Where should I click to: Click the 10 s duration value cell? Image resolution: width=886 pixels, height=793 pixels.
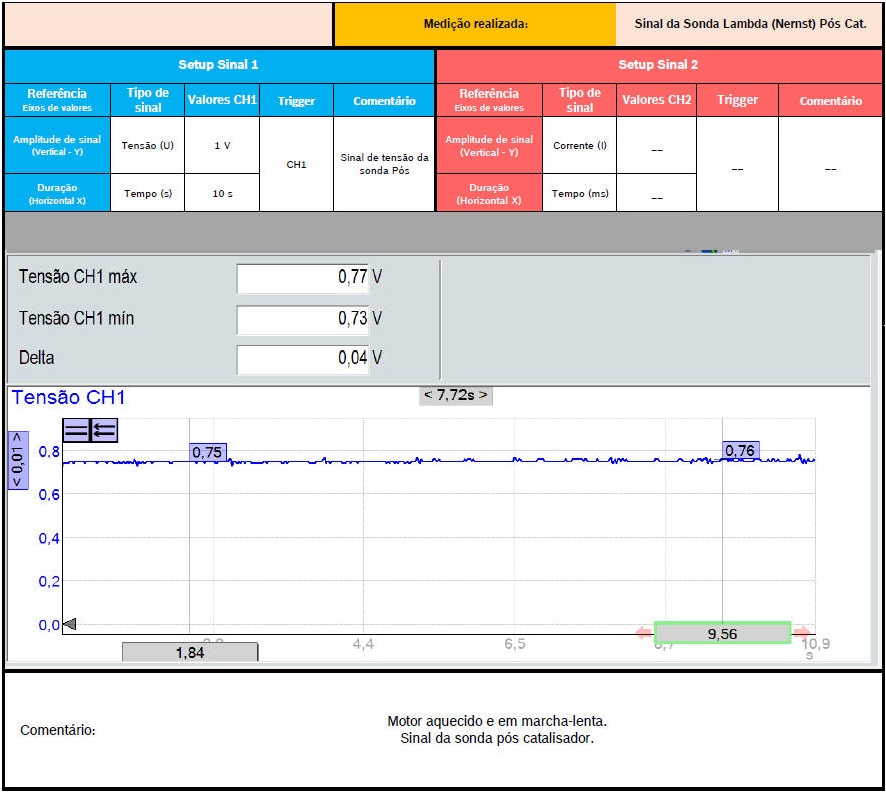(x=222, y=193)
